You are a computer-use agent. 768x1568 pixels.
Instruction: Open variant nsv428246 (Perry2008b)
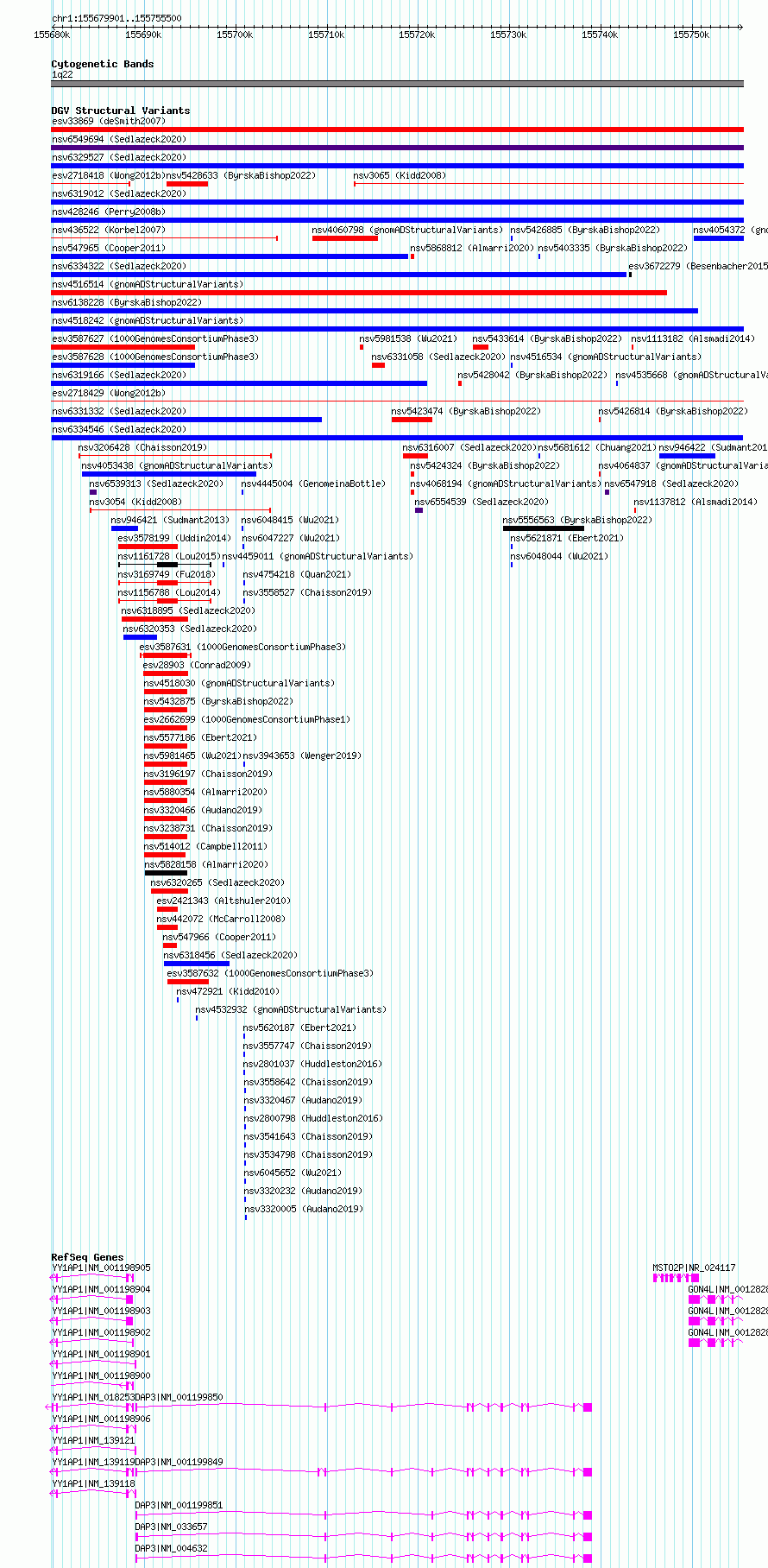pos(109,212)
